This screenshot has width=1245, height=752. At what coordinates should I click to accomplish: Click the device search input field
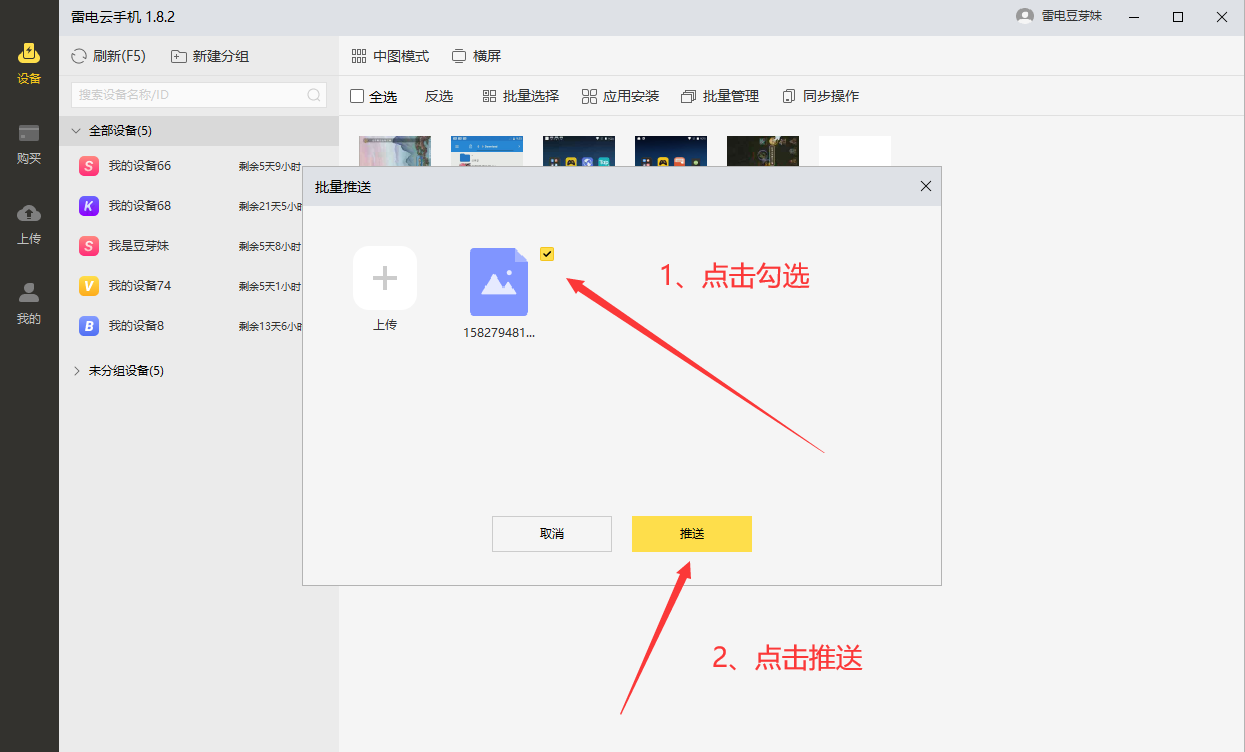coord(190,95)
